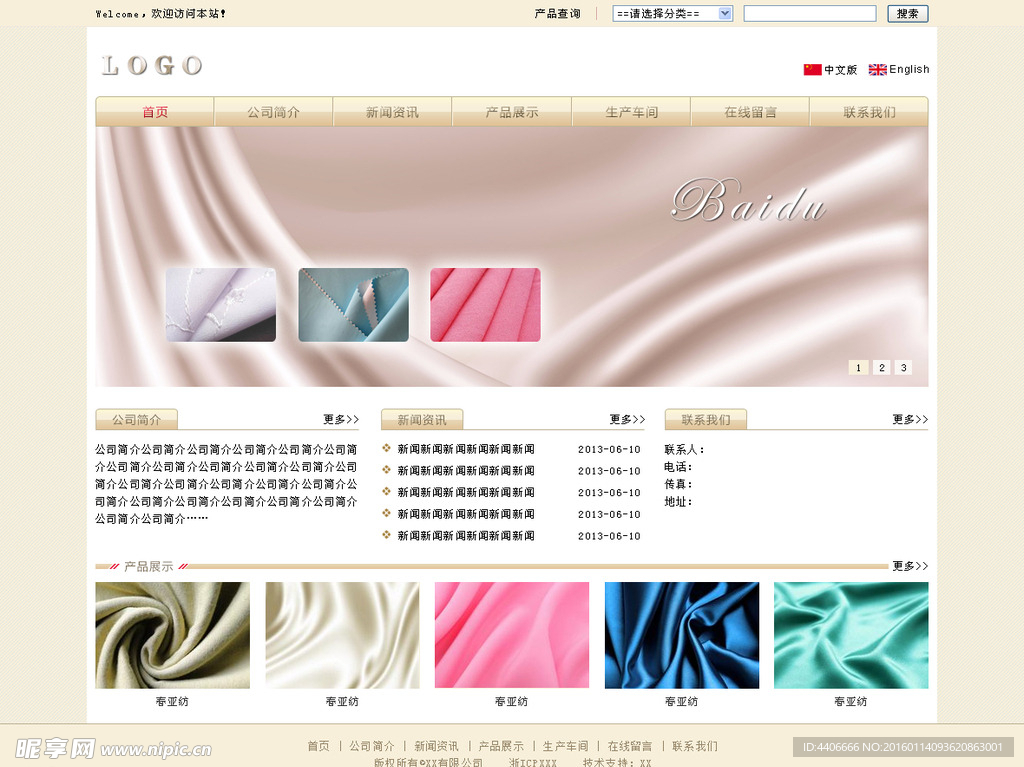
Task: Open the dark blue satin product image
Action: point(682,635)
